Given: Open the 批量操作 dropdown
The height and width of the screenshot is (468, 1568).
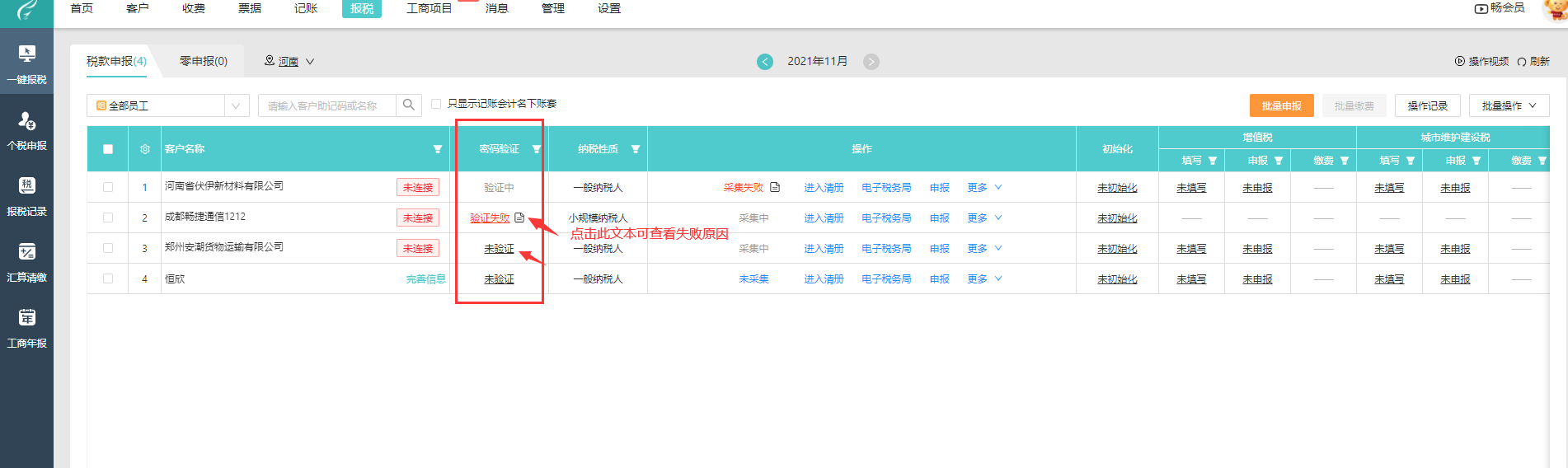Looking at the screenshot, I should pos(1509,105).
